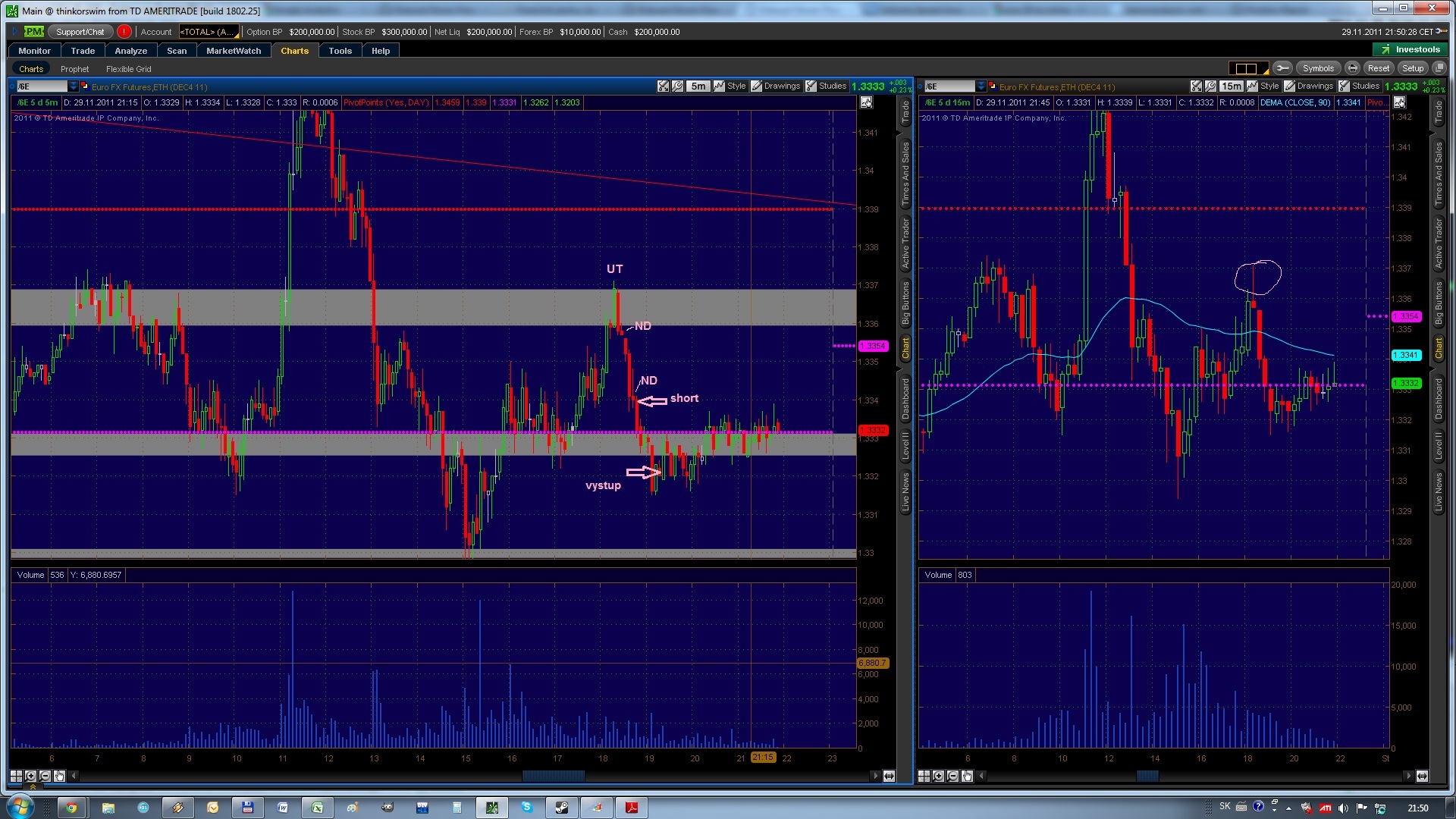Screen dimensions: 1456x819
Task: Switch to the MarketWatch tab
Action: tap(233, 51)
